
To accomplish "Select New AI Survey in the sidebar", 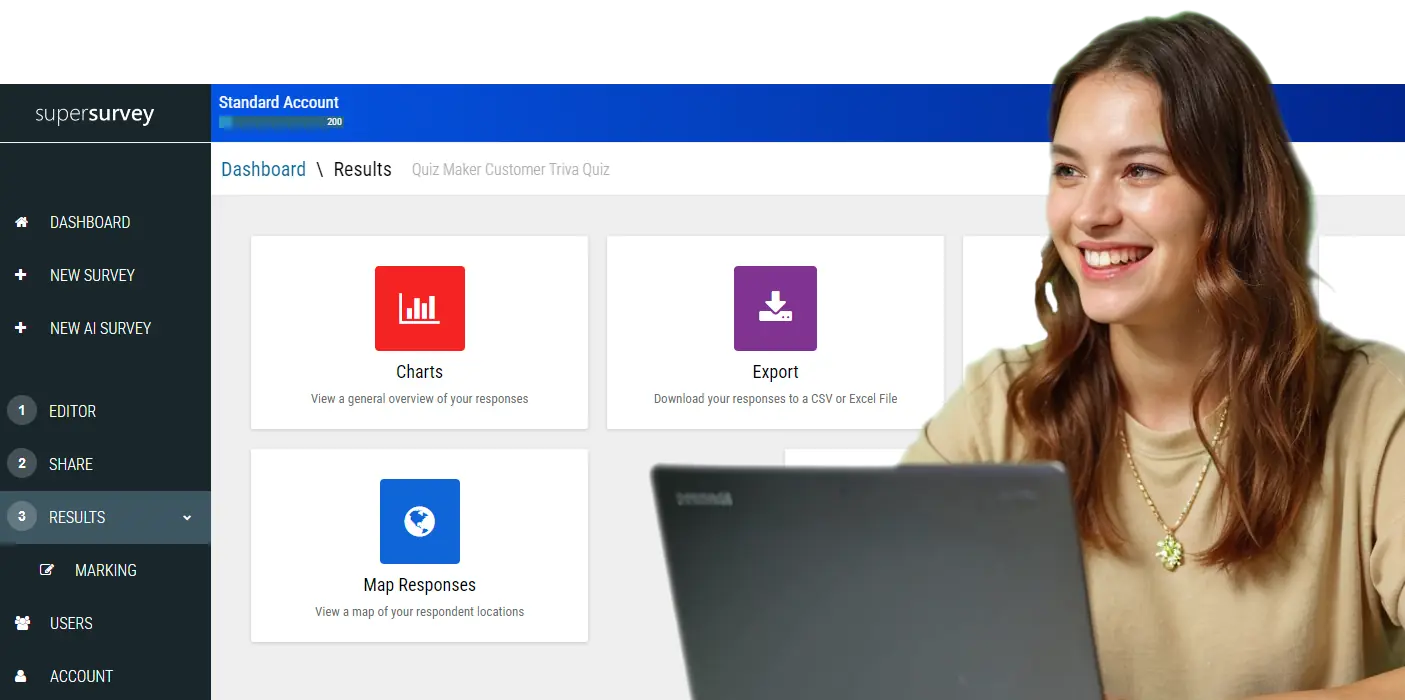I will point(100,328).
